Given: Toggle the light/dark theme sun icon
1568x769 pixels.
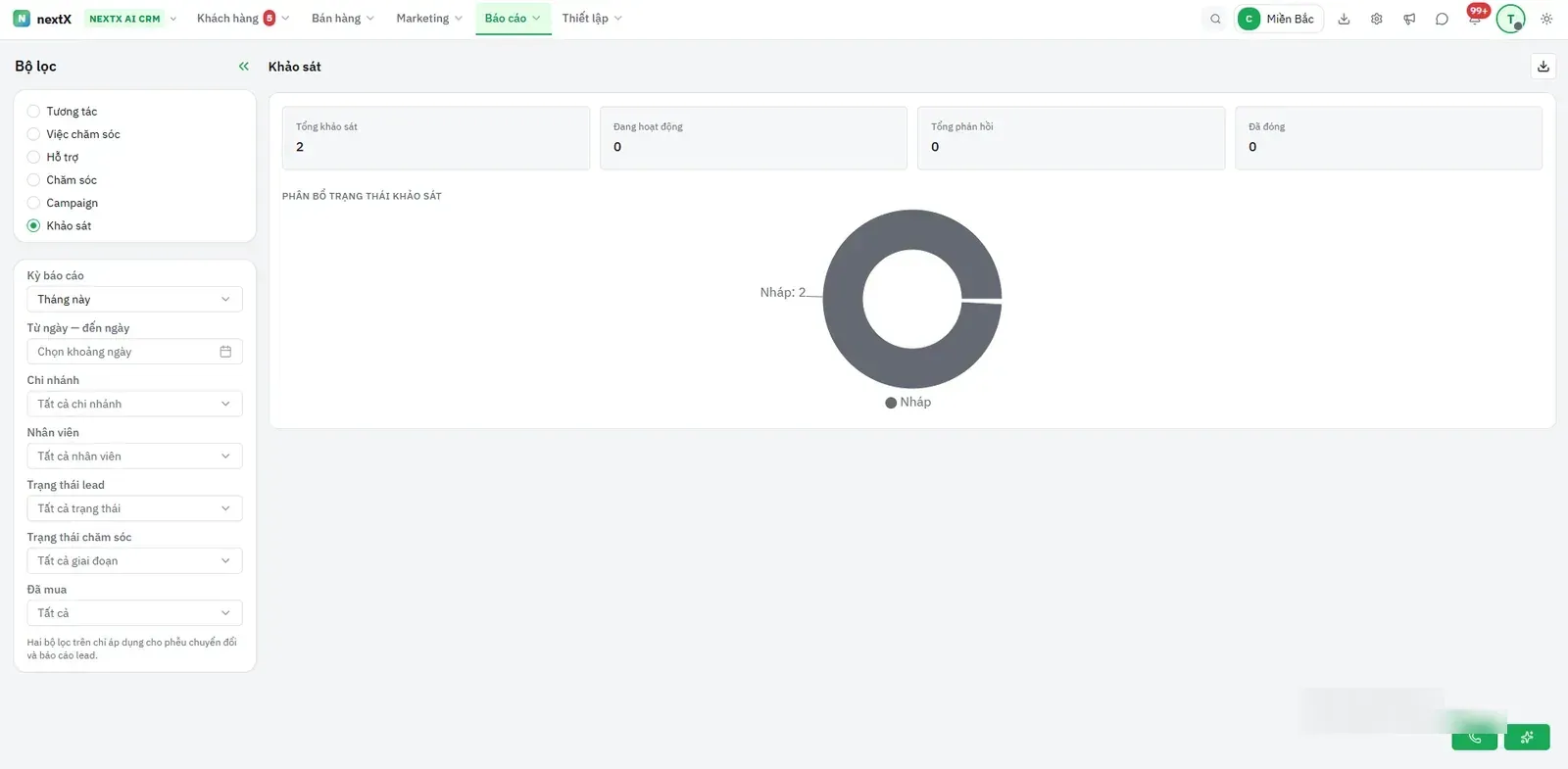Looking at the screenshot, I should (1546, 19).
